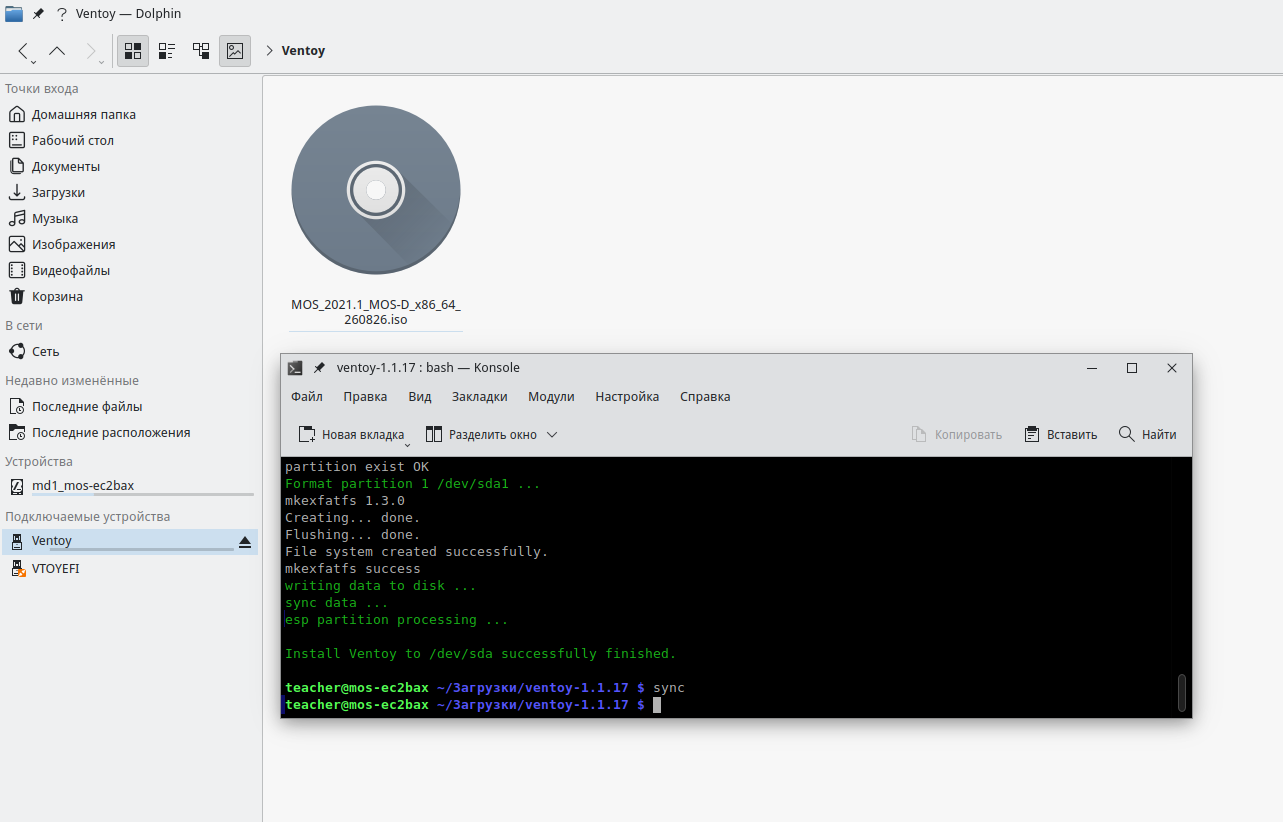Eject the Ventoy device
This screenshot has width=1283, height=822.
(x=245, y=542)
